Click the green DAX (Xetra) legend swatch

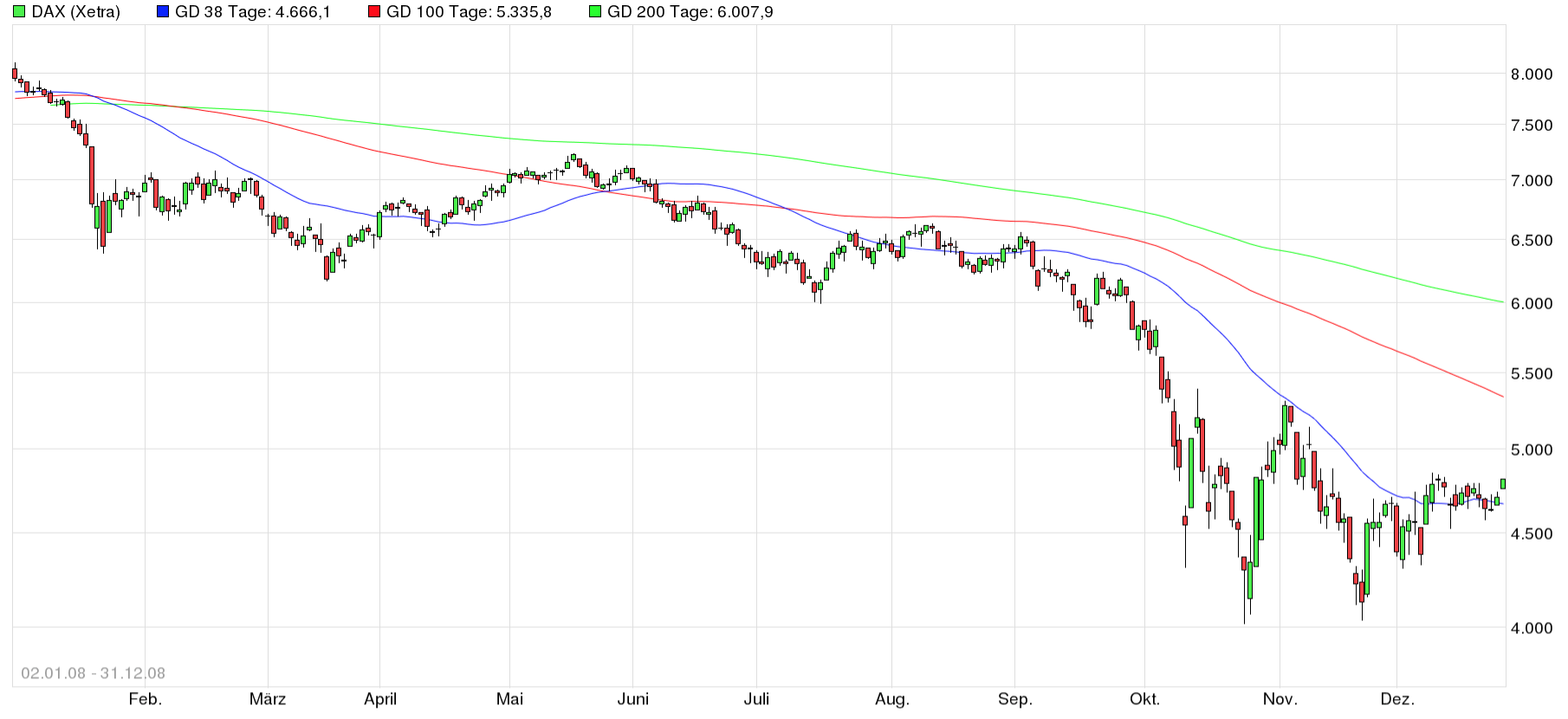(19, 12)
